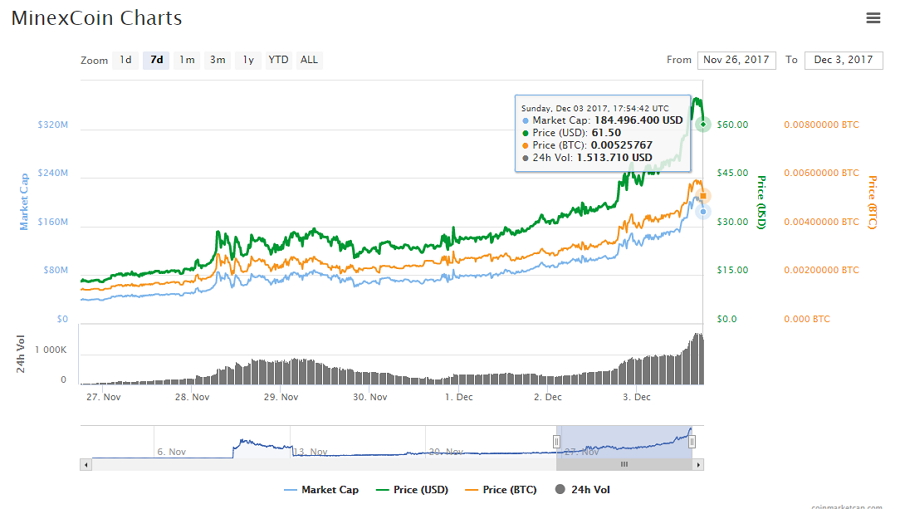Click the 0.00800000 BTC axis label
This screenshot has width=900, height=509.
[x=821, y=125]
